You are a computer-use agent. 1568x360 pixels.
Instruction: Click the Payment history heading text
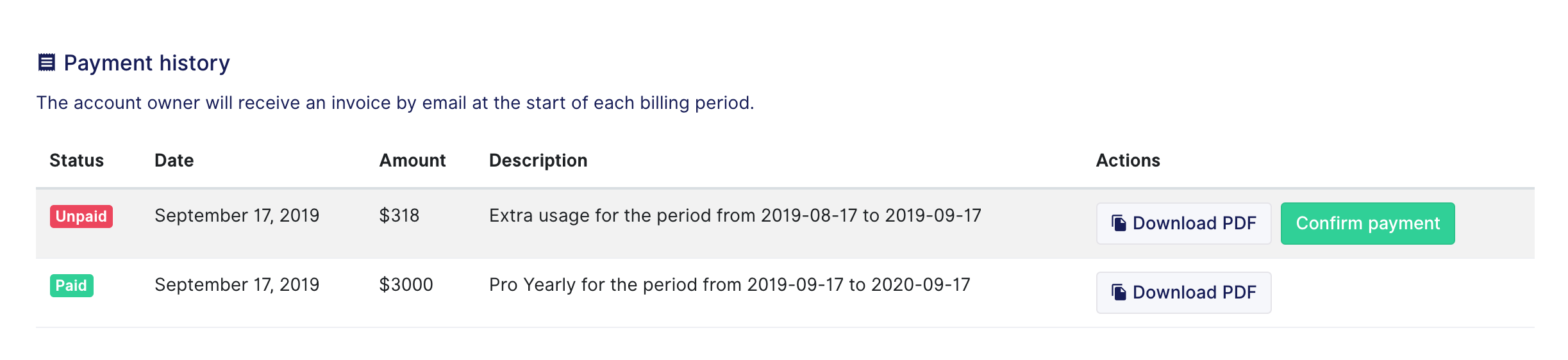147,63
